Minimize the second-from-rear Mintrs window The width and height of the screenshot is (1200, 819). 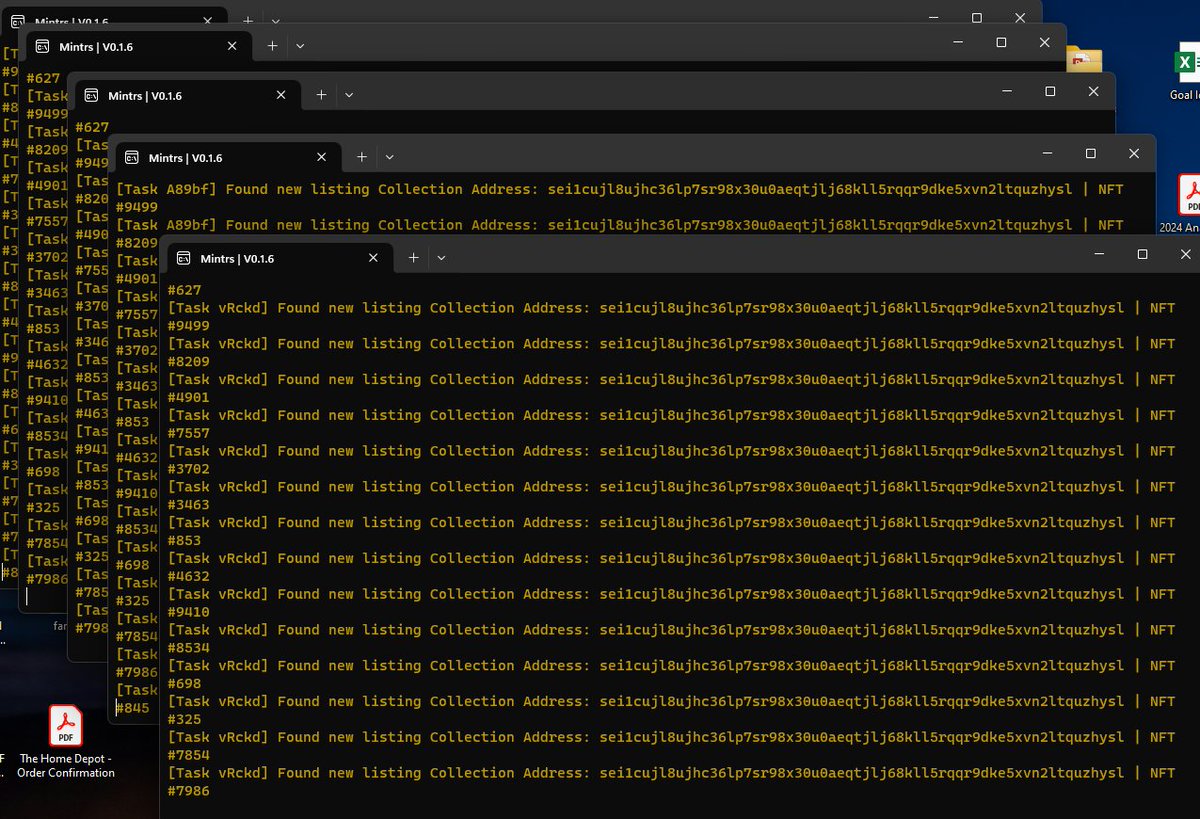pyautogui.click(x=957, y=42)
